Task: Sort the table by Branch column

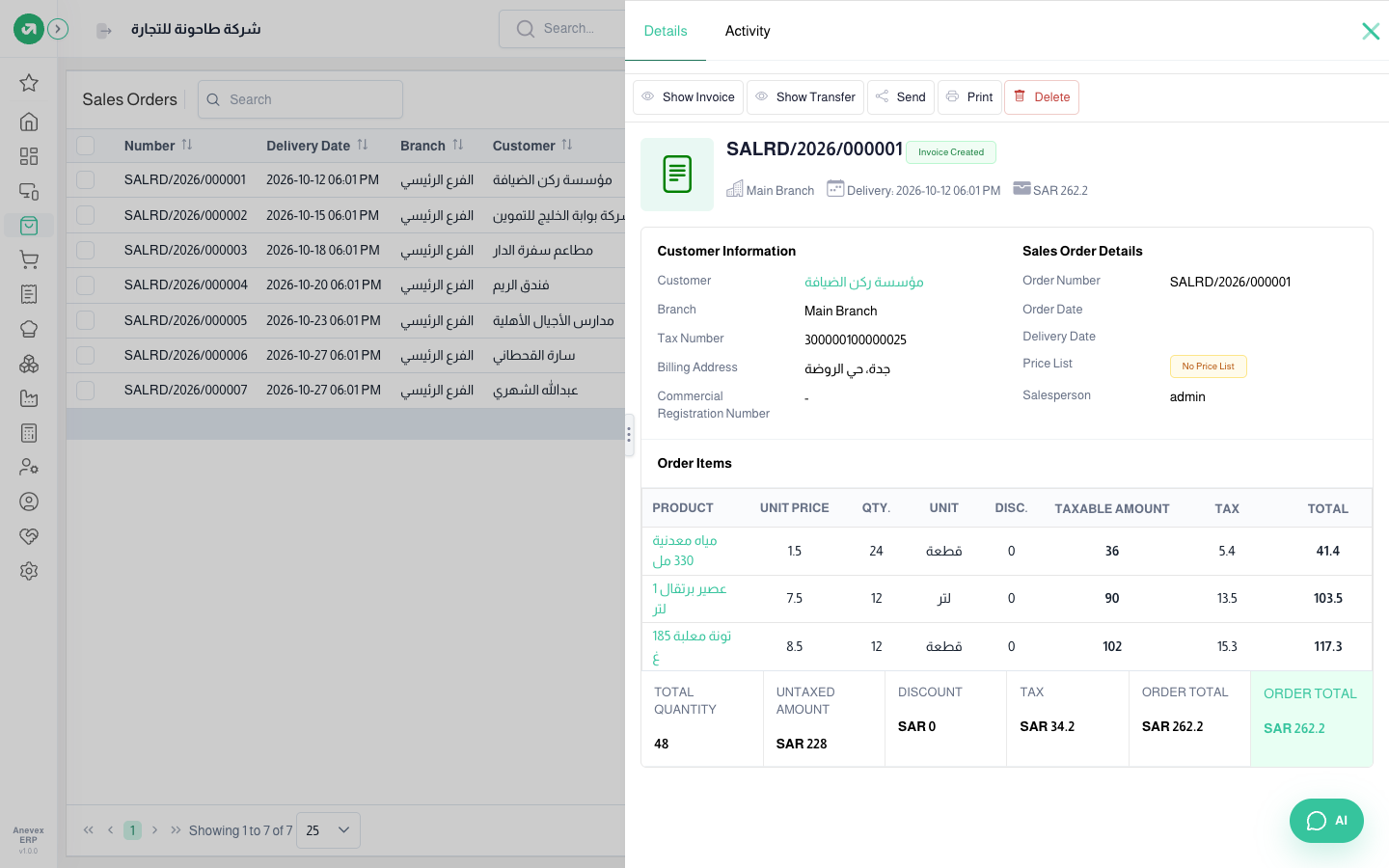Action: pyautogui.click(x=458, y=145)
